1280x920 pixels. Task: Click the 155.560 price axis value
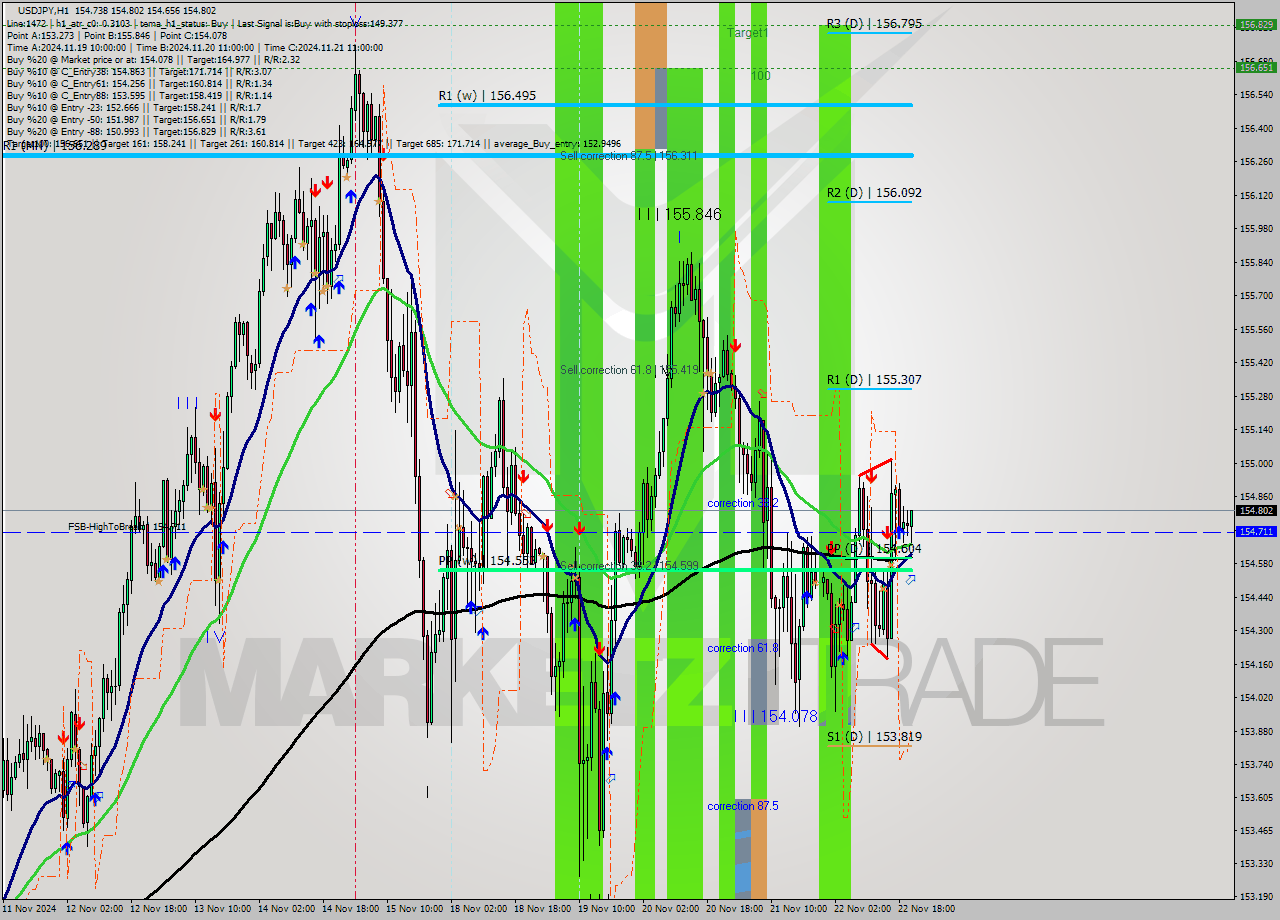click(1256, 329)
